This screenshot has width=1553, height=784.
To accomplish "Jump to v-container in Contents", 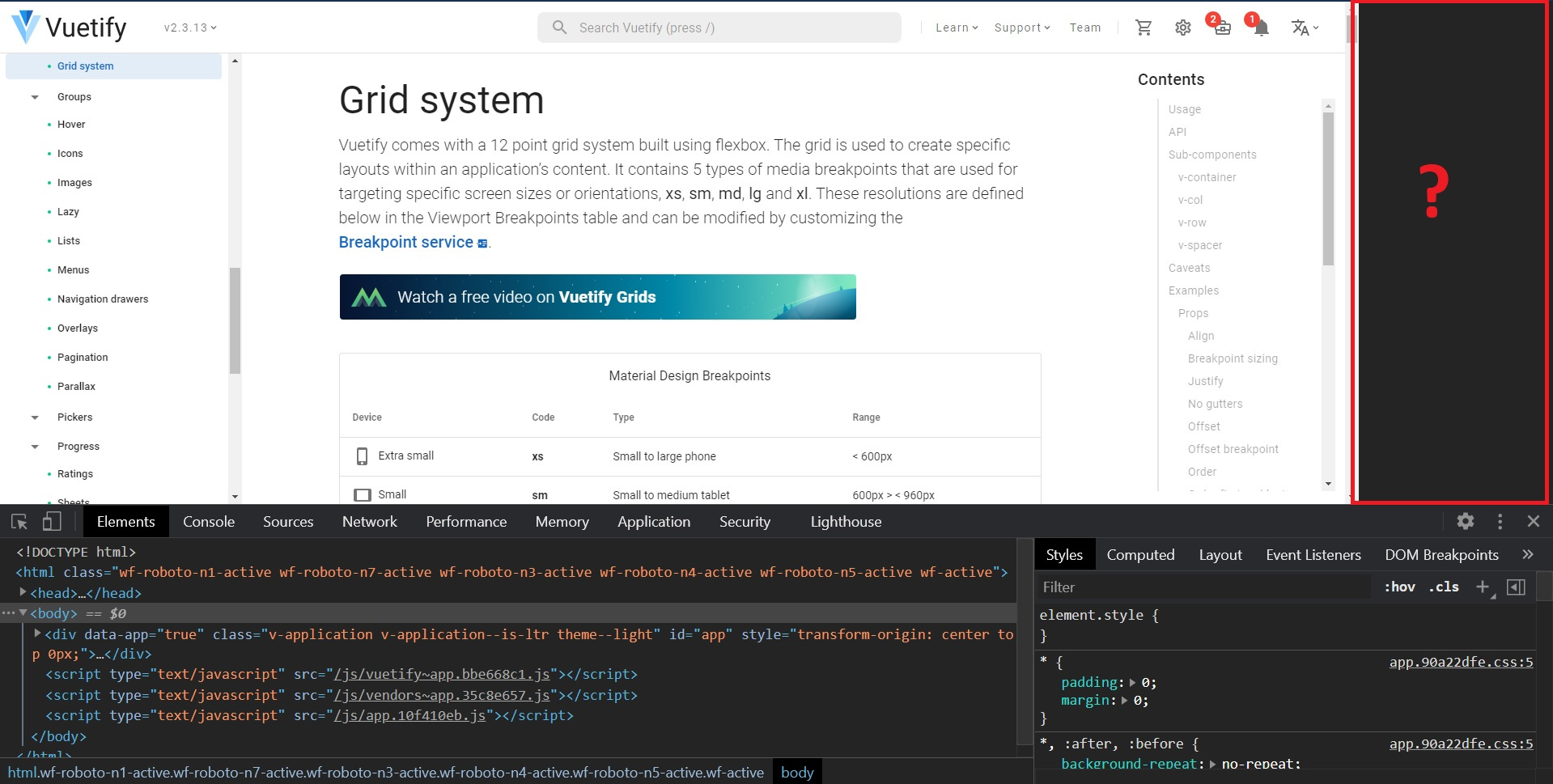I will tap(1207, 177).
